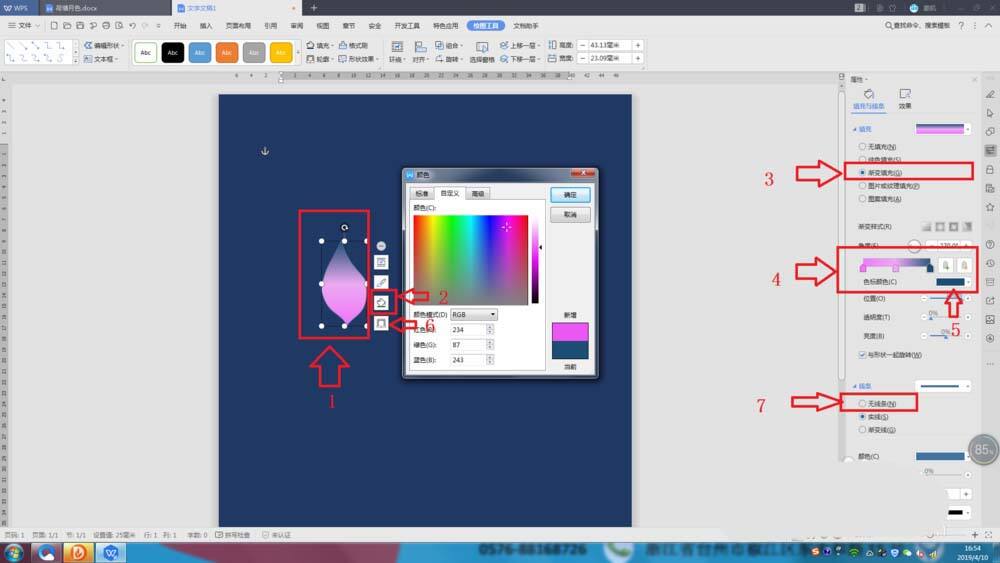
Task: Click the open folder icon in quick toolbar
Action: [67, 26]
